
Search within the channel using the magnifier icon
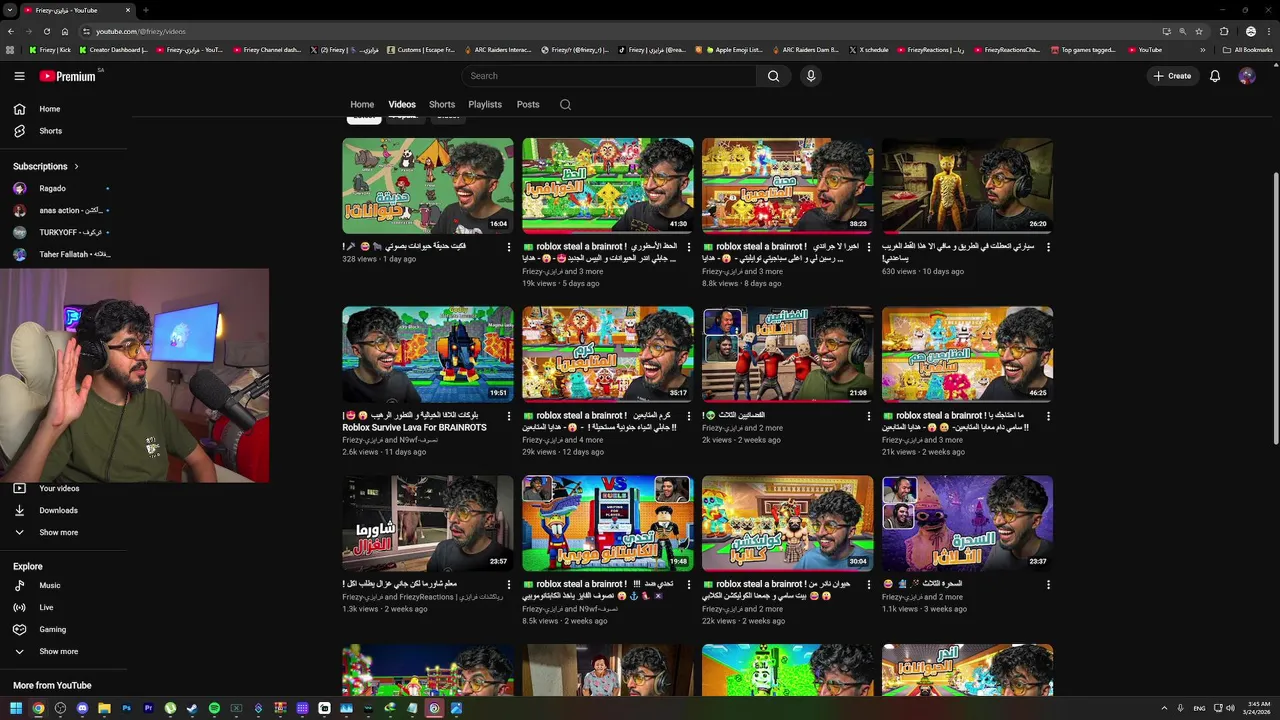(565, 104)
